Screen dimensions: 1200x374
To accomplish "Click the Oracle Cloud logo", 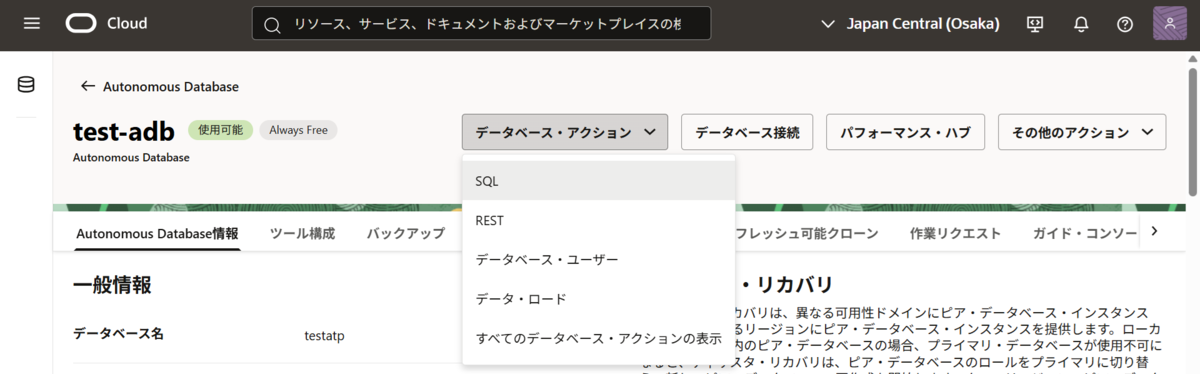I will click(107, 23).
